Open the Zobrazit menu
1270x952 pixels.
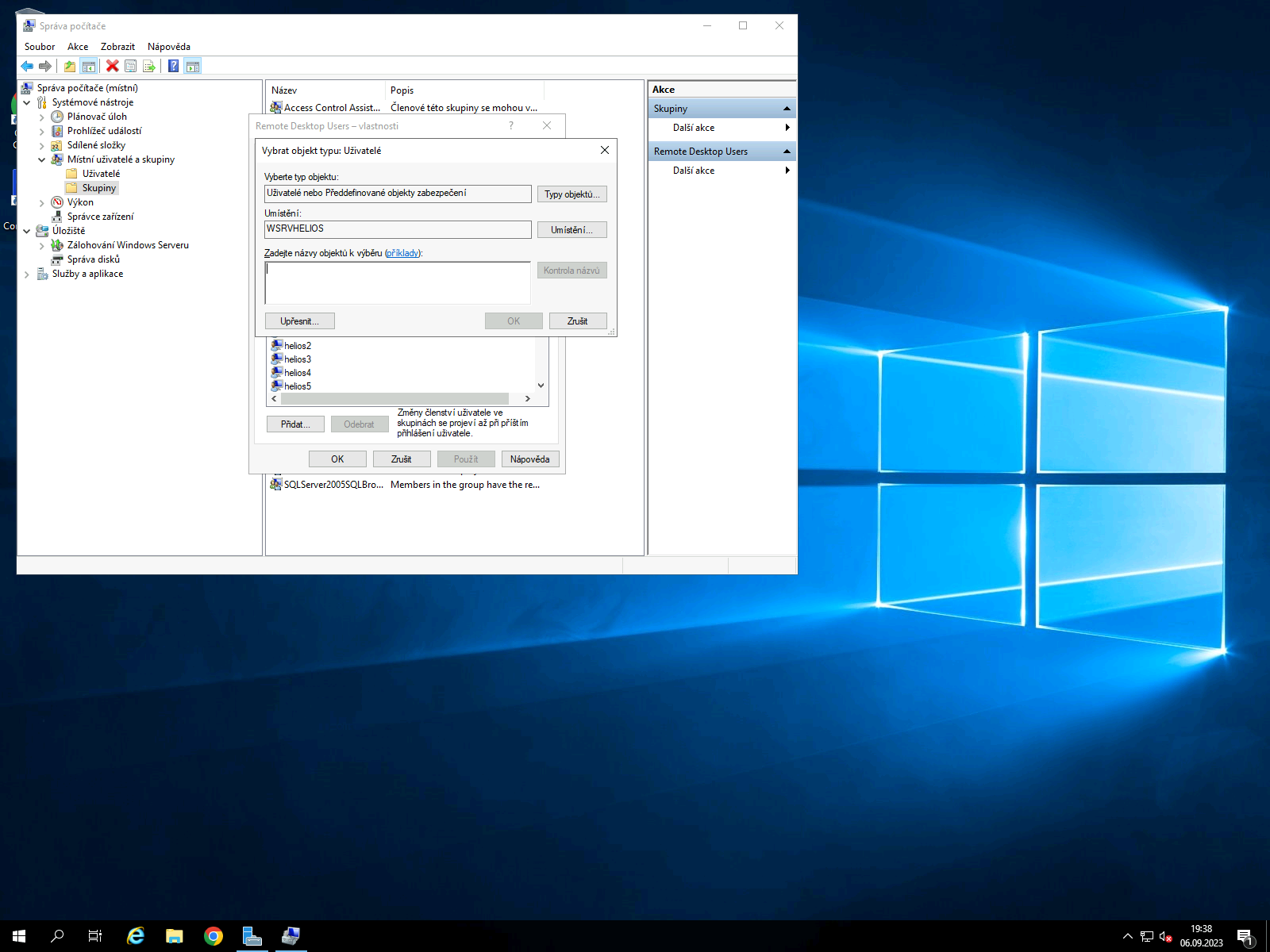click(x=117, y=47)
